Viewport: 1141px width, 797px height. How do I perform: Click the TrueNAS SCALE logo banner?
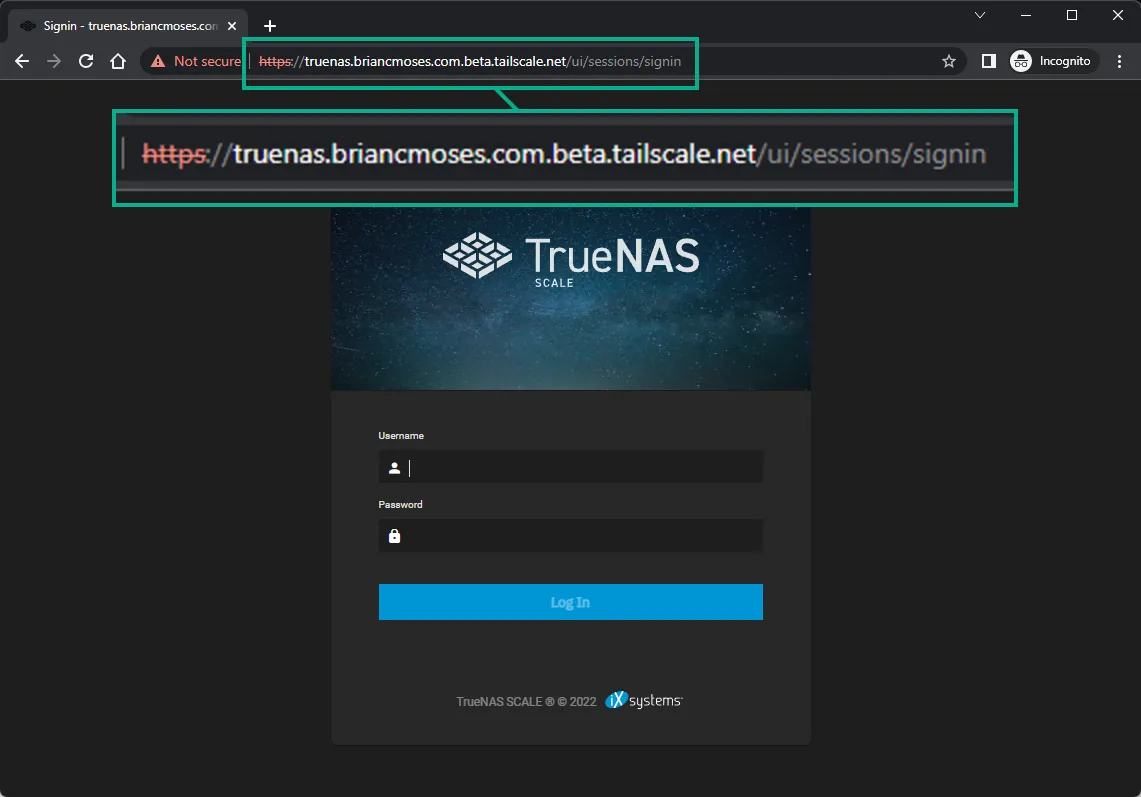point(570,258)
